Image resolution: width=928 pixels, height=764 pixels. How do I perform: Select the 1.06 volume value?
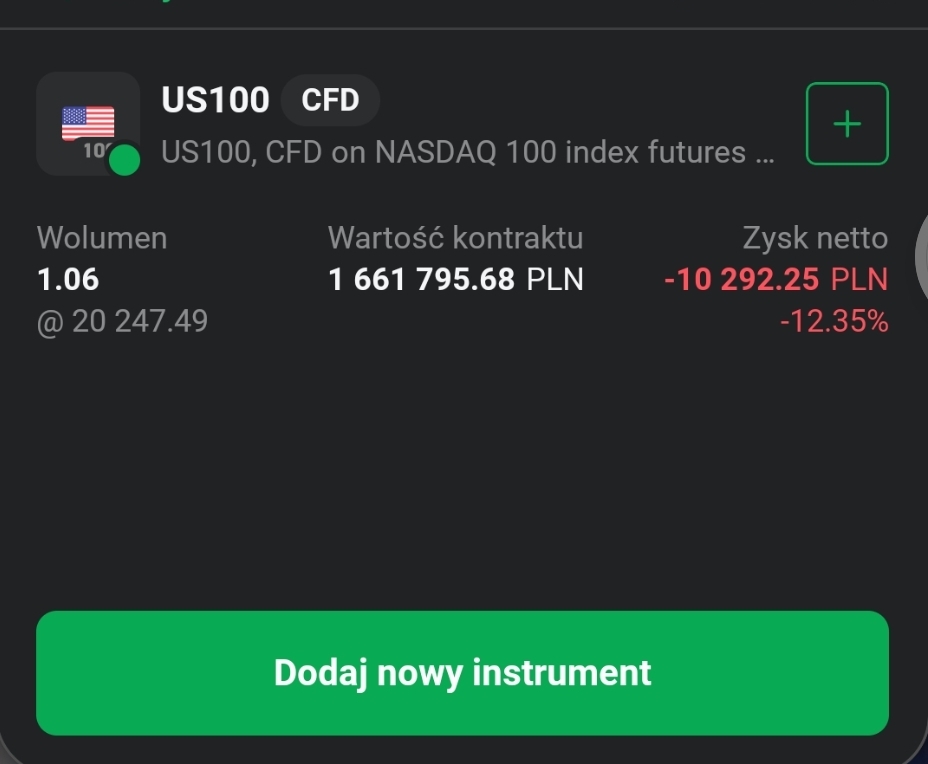(x=68, y=279)
